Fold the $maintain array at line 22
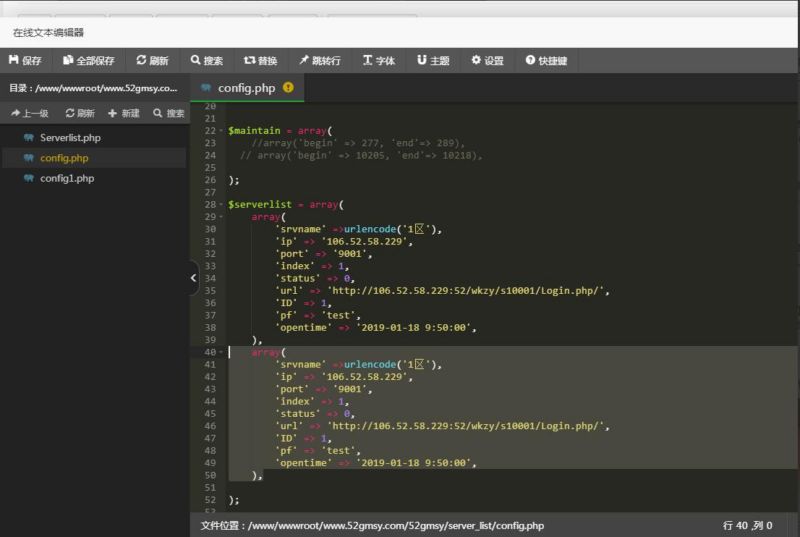The height and width of the screenshot is (537, 800). 221,131
